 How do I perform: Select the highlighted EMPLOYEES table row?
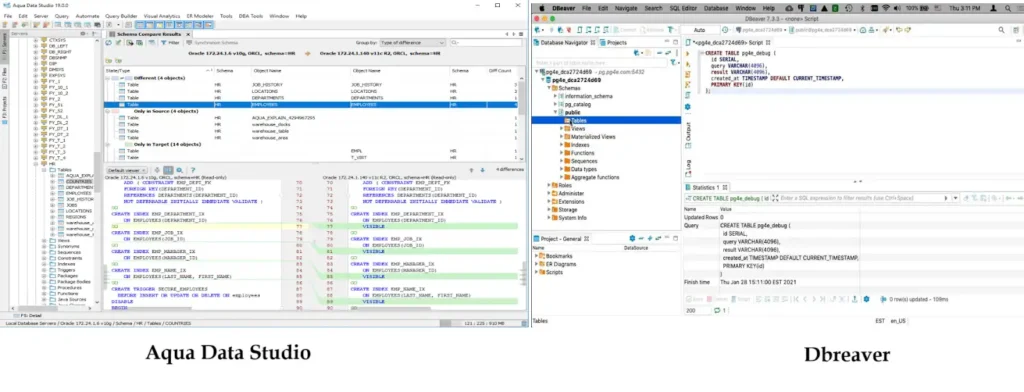tap(312, 105)
